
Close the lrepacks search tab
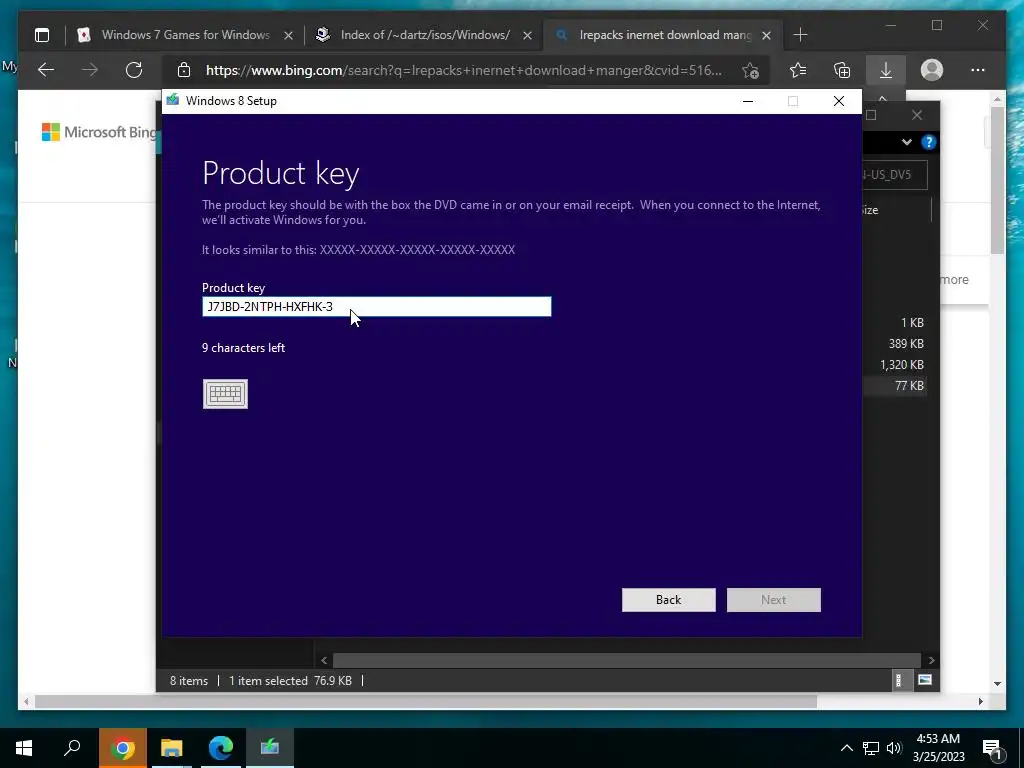[767, 35]
